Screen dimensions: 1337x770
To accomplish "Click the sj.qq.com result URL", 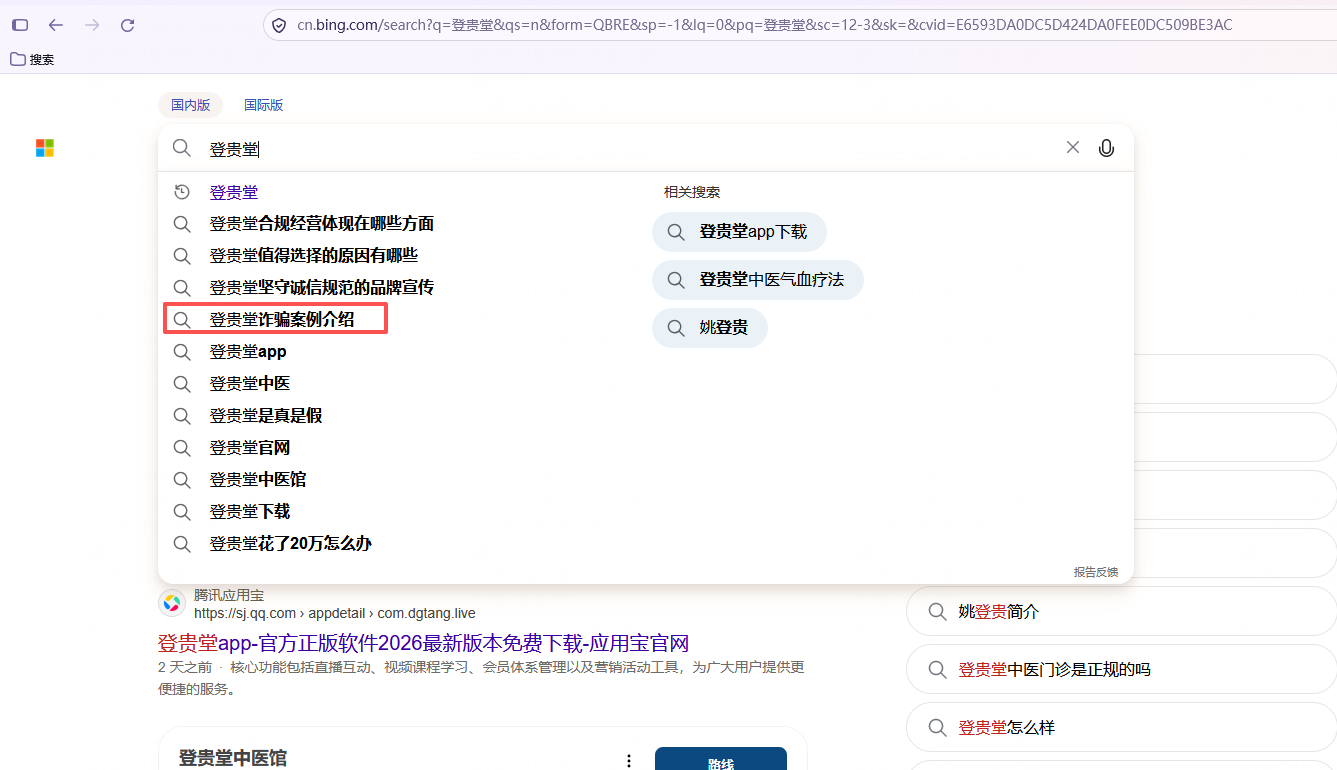I will (335, 613).
